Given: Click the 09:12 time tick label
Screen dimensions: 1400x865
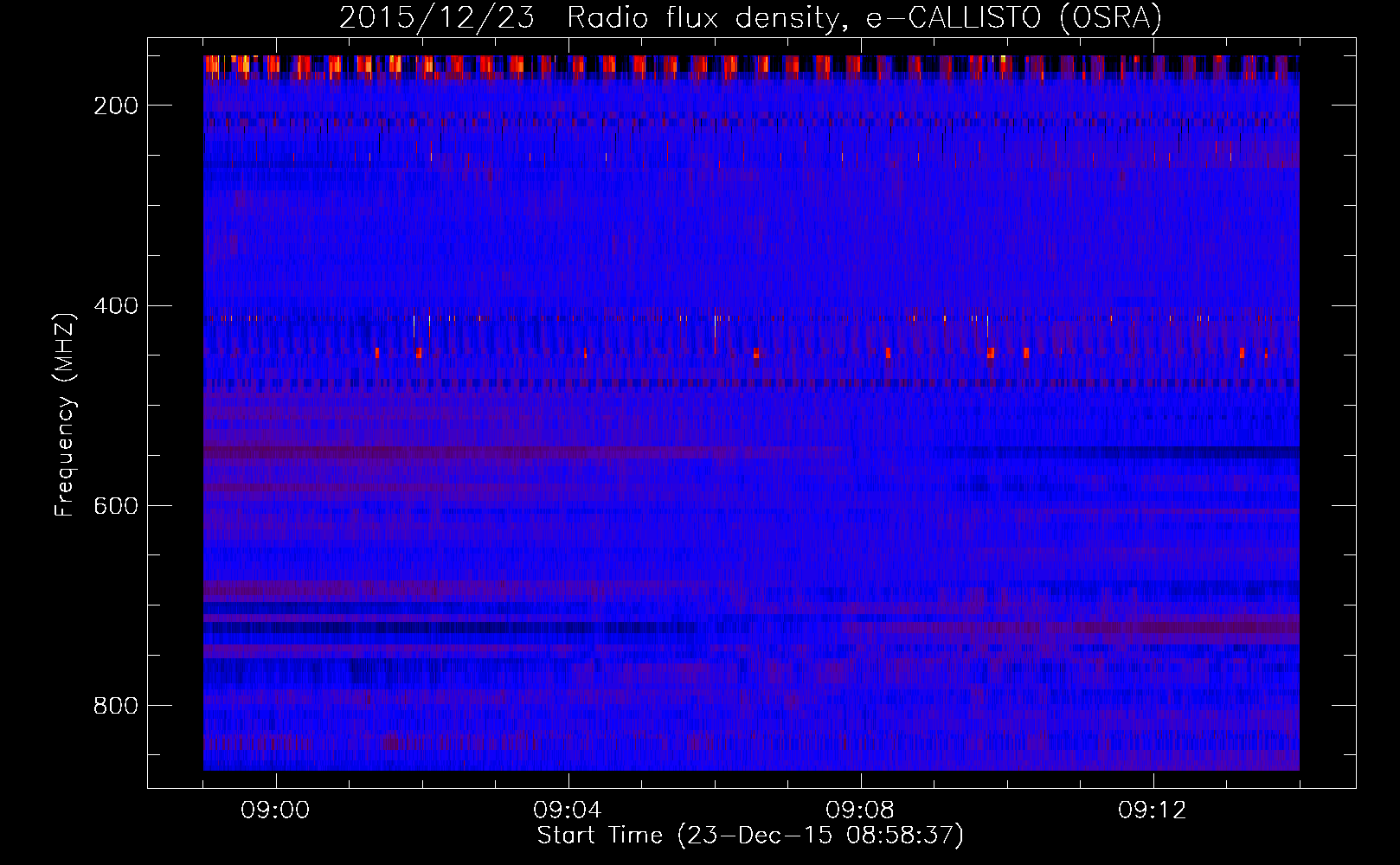Looking at the screenshot, I should pyautogui.click(x=1153, y=811).
